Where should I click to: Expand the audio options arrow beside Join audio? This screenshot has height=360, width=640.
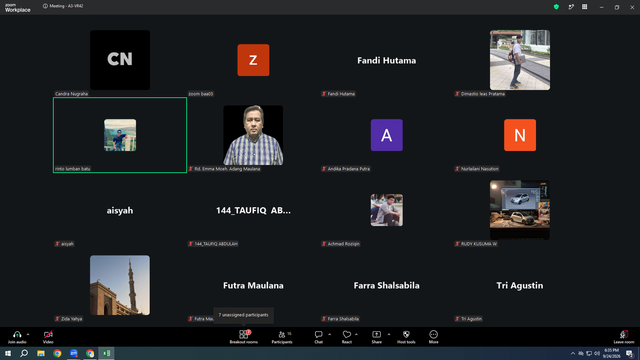click(28, 334)
